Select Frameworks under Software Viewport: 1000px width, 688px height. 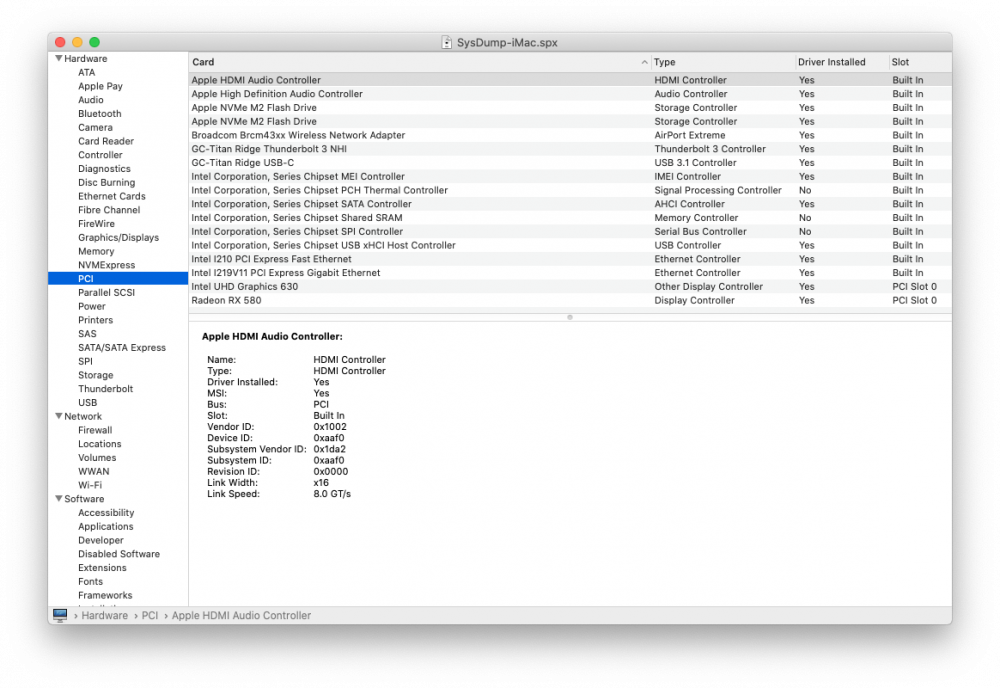[105, 595]
